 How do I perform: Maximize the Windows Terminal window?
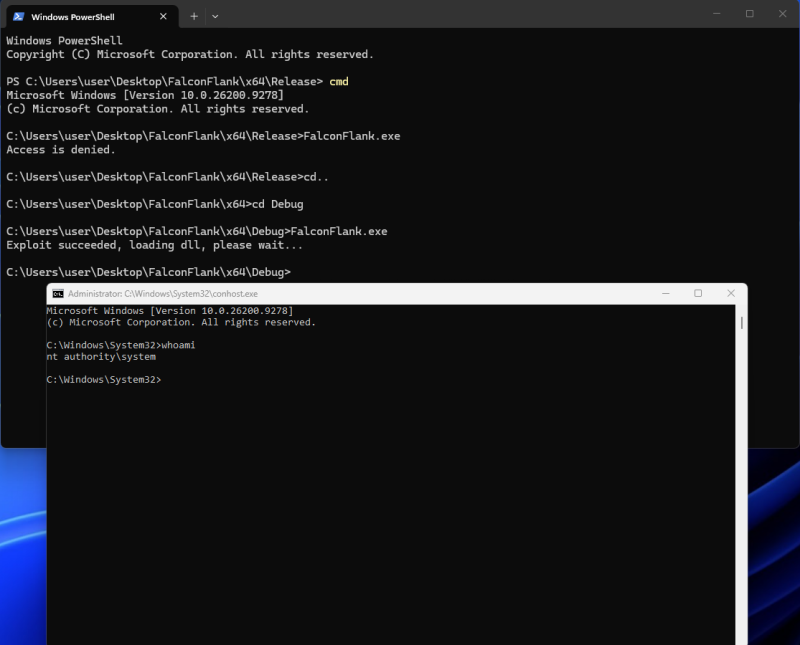749,14
